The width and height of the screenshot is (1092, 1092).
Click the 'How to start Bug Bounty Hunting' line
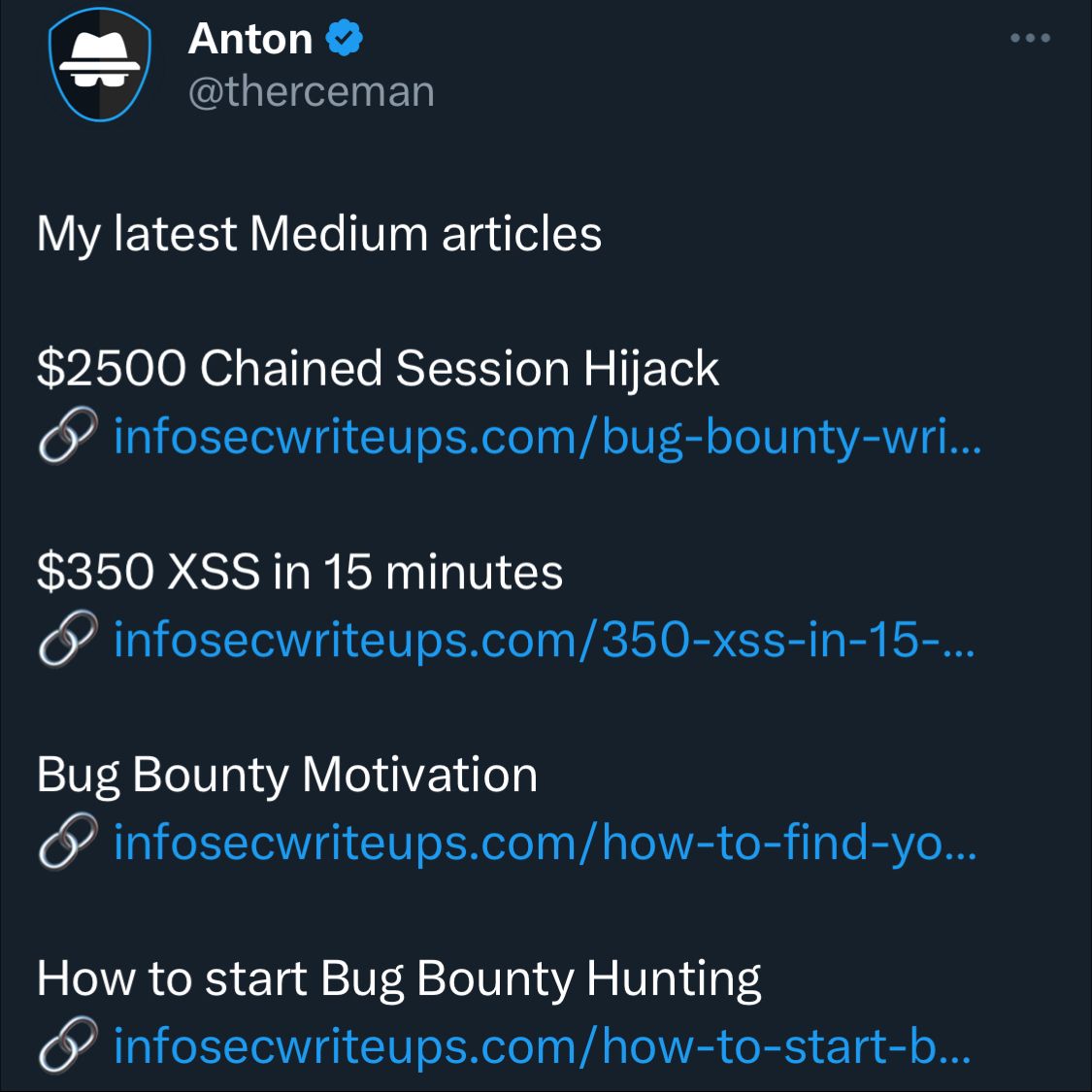[398, 979]
